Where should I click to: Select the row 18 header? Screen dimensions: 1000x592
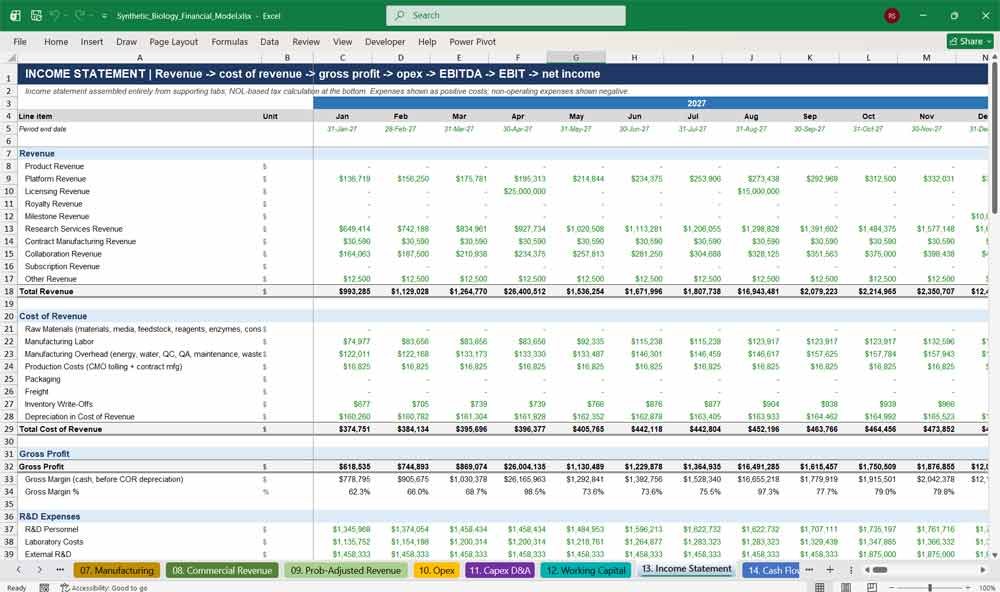point(9,292)
